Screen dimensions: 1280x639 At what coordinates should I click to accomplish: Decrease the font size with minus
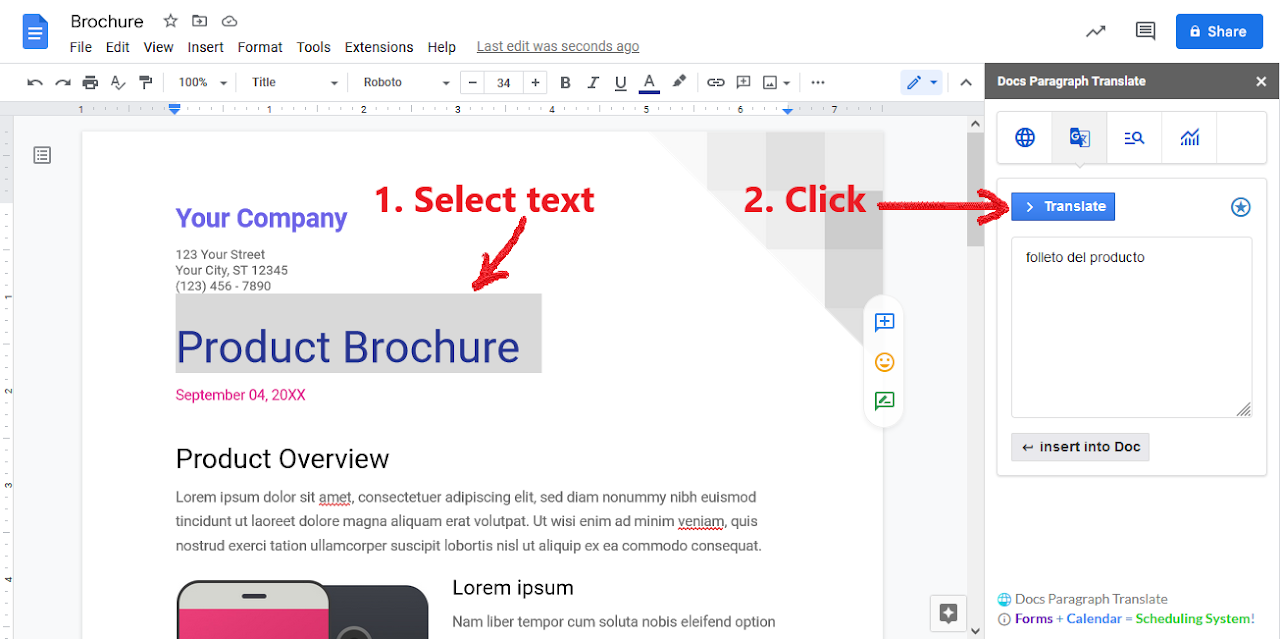pyautogui.click(x=472, y=82)
